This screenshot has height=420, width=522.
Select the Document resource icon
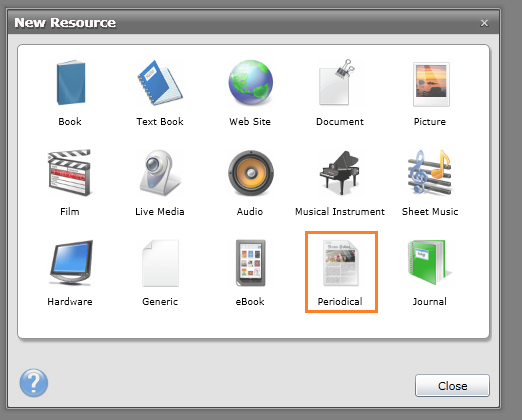pyautogui.click(x=337, y=82)
